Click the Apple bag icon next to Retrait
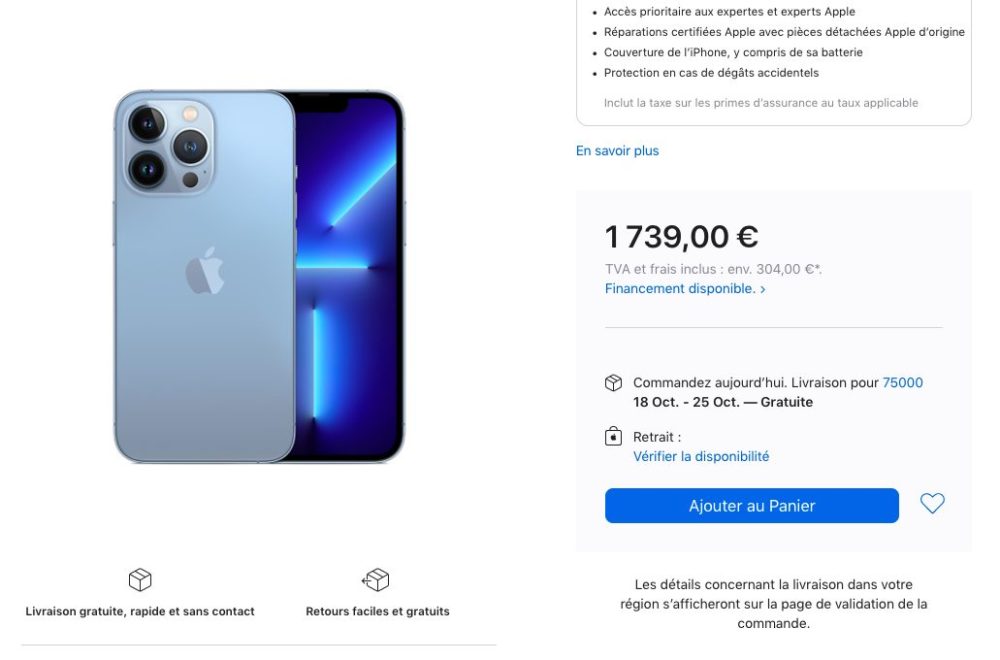The width and height of the screenshot is (1000, 660). click(x=613, y=436)
